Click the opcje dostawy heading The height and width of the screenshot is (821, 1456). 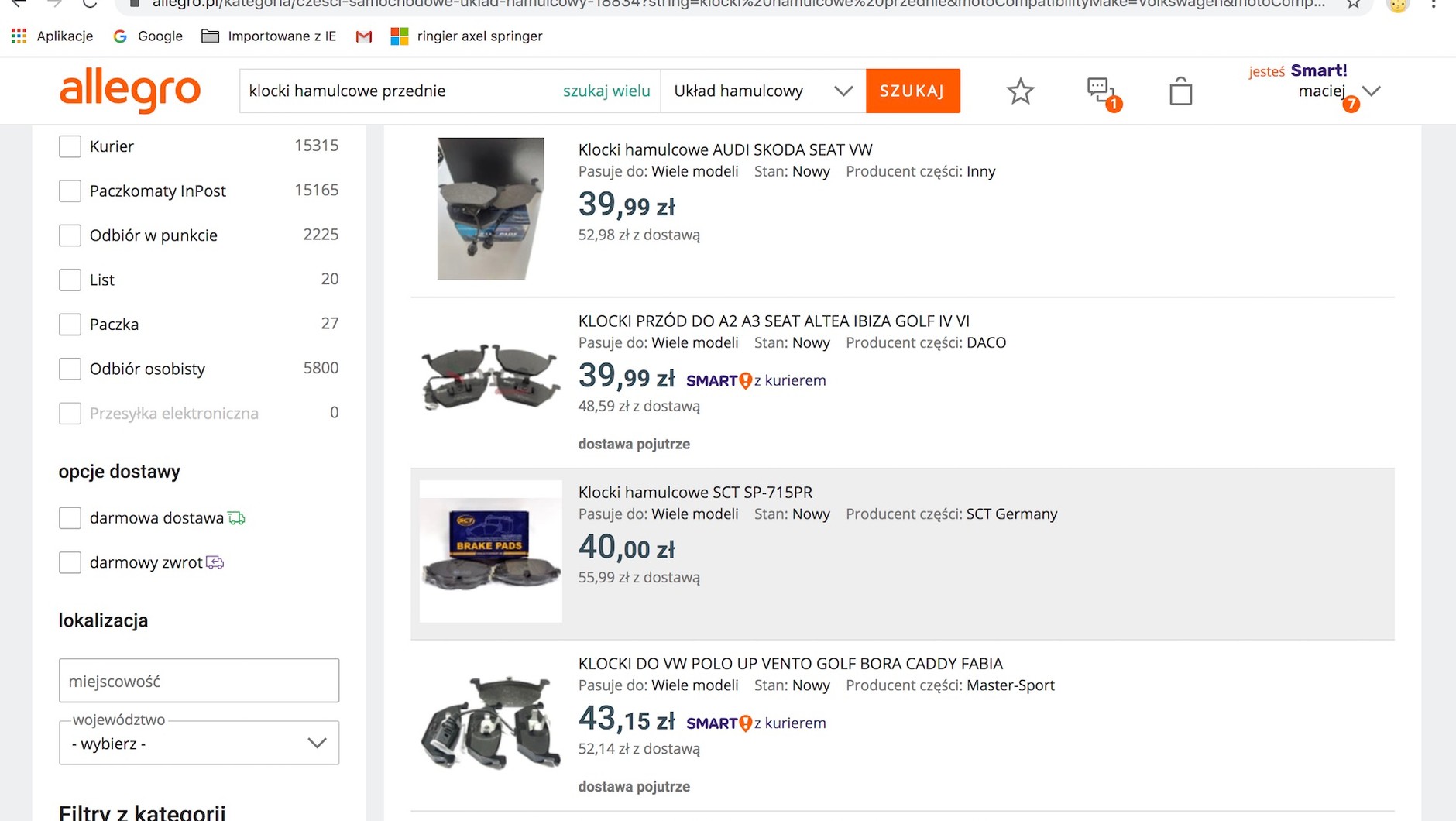[x=119, y=472]
